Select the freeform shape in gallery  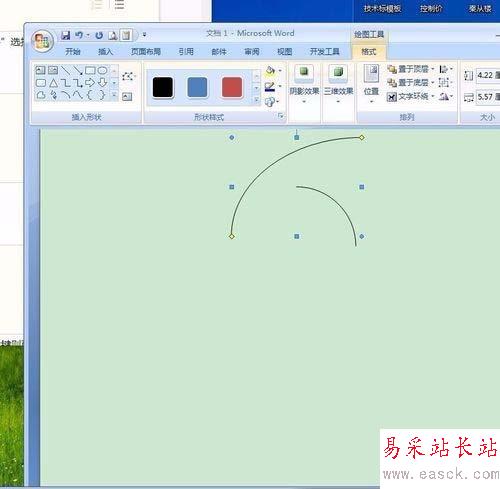(x=41, y=95)
